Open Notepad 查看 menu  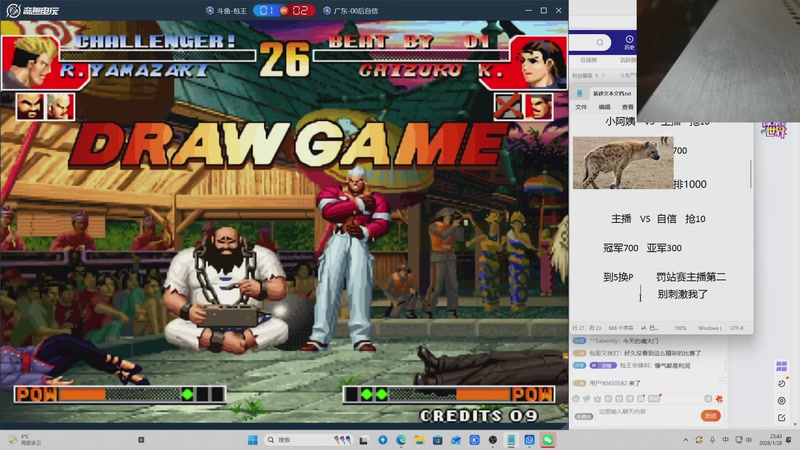628,107
